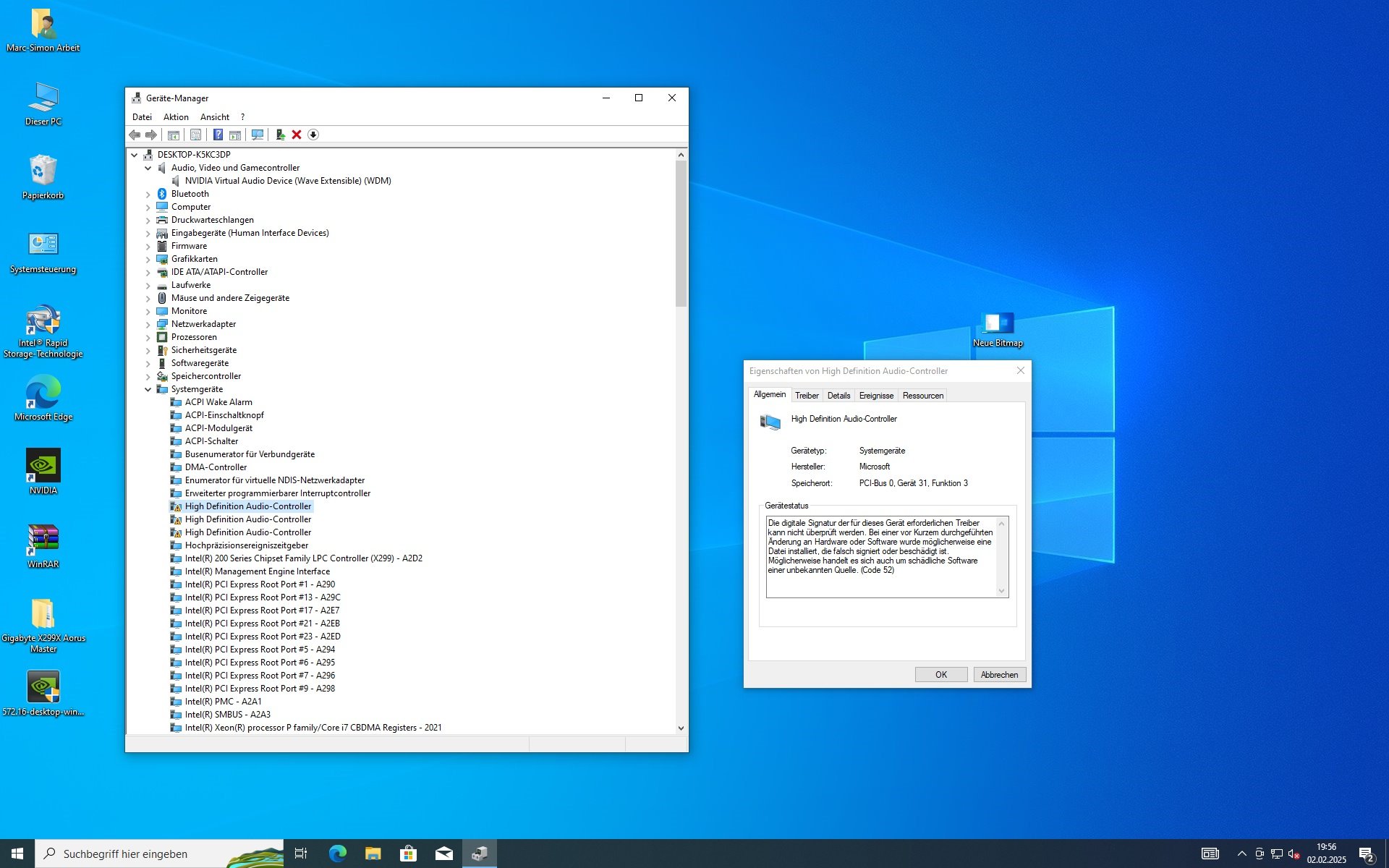Collapse the Systemgeräte category
This screenshot has width=1389, height=868.
click(148, 389)
